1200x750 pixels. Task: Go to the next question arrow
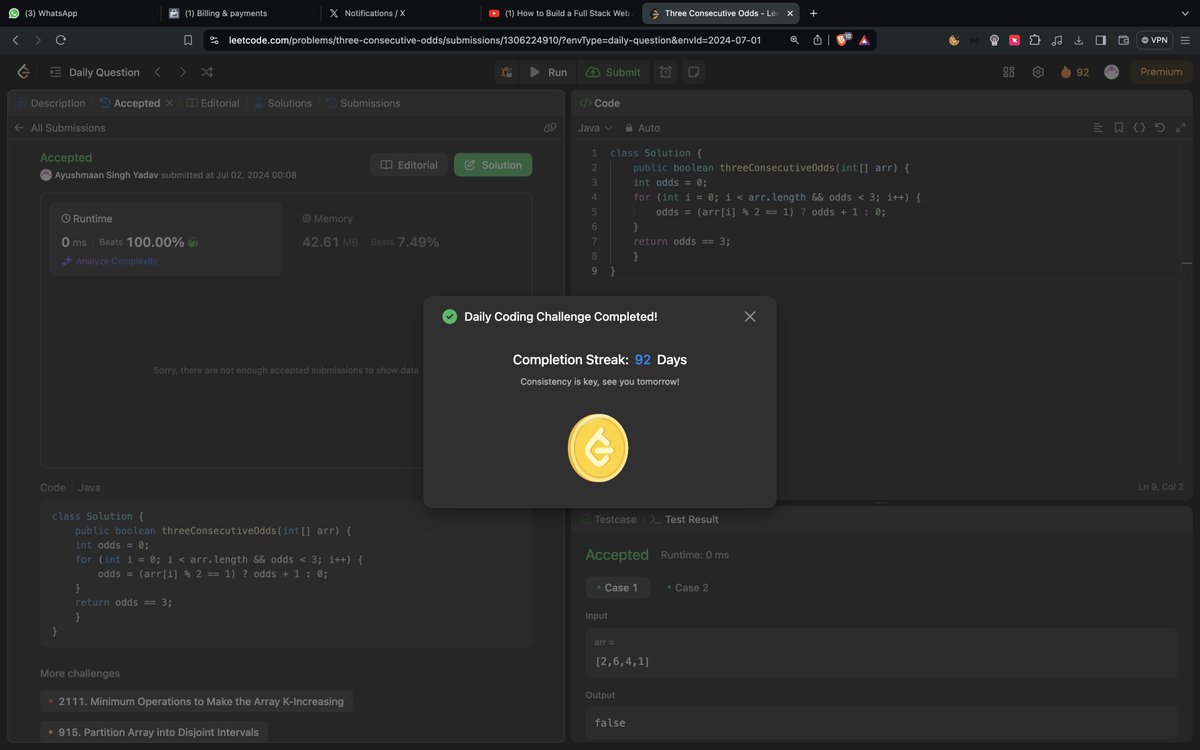(182, 72)
